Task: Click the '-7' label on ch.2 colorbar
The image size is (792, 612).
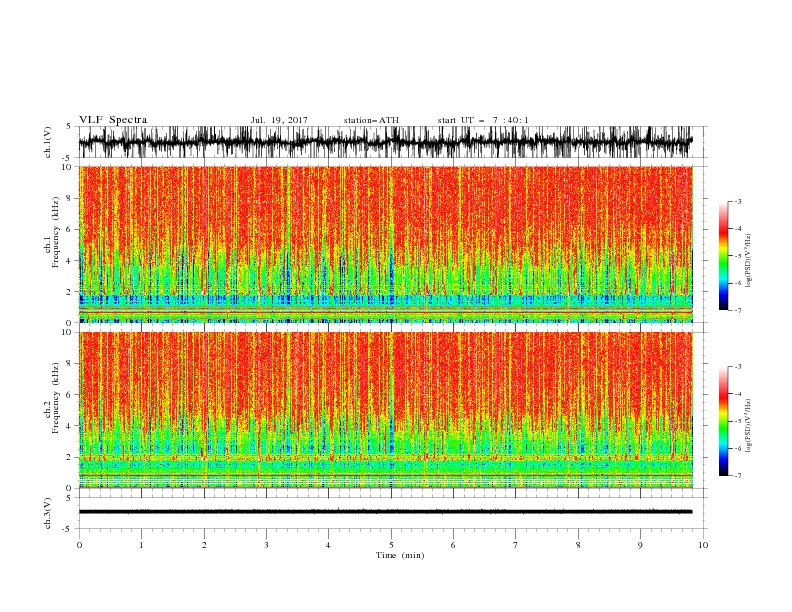Action: 738,476
